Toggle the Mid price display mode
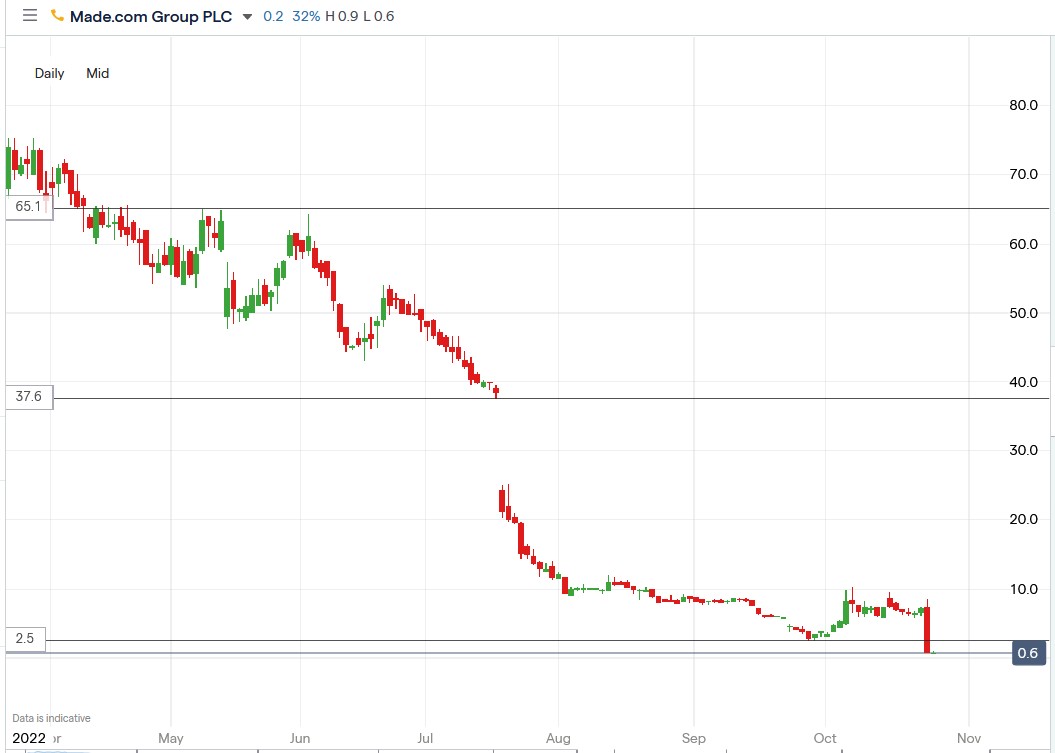 pyautogui.click(x=97, y=73)
